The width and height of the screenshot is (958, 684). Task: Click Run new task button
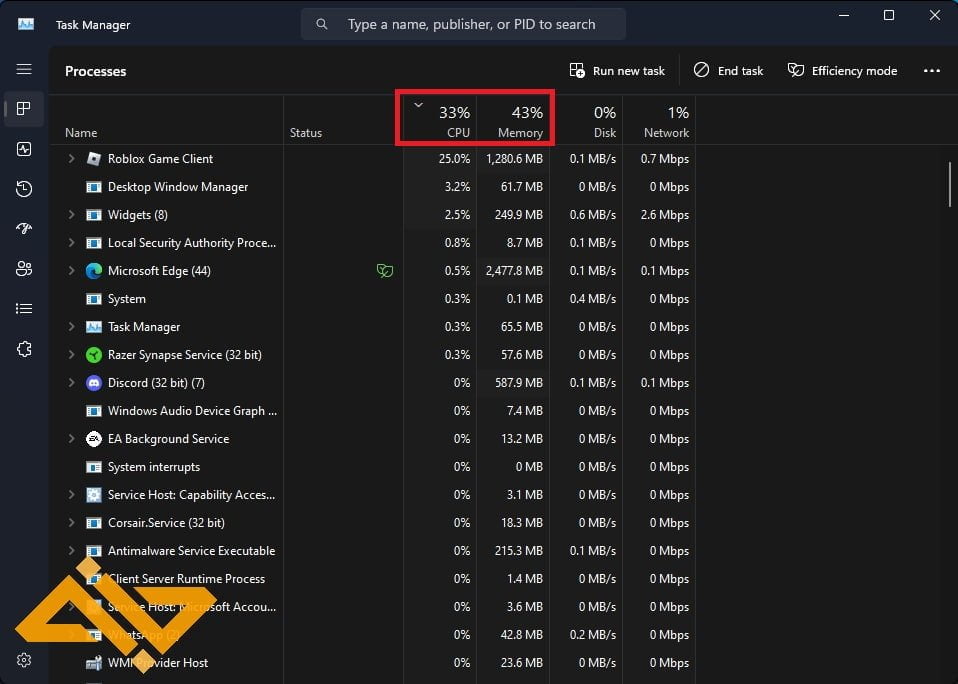pos(617,71)
